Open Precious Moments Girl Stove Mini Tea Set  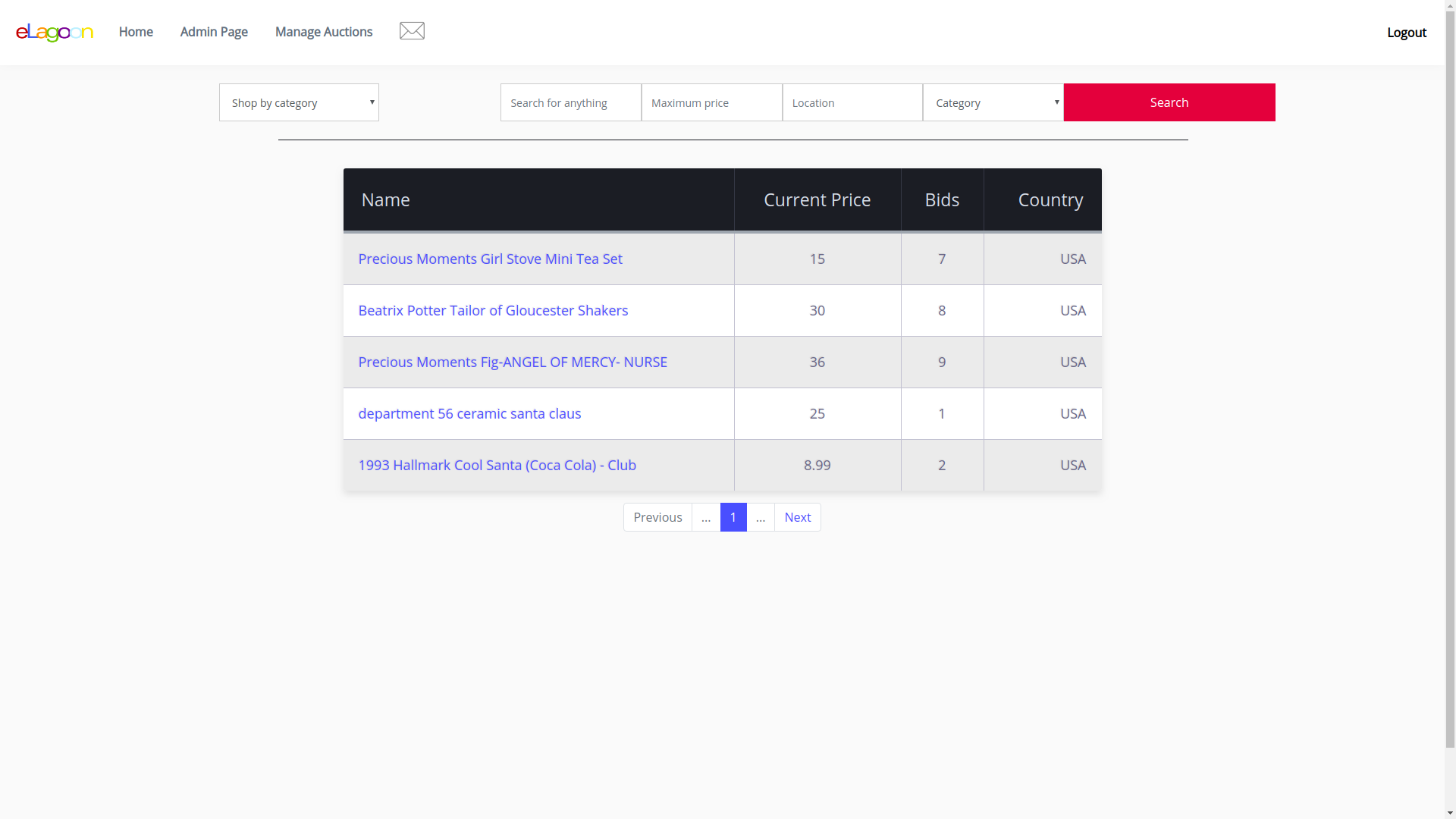490,259
